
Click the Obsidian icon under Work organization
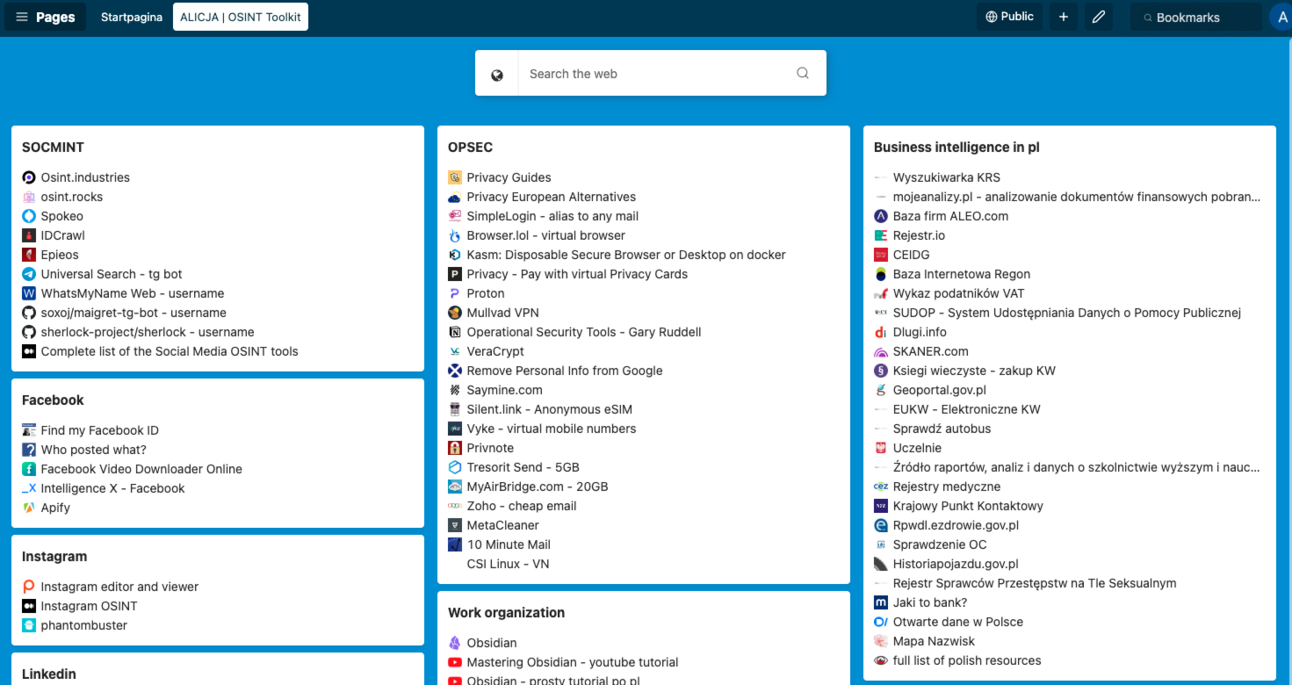453,643
